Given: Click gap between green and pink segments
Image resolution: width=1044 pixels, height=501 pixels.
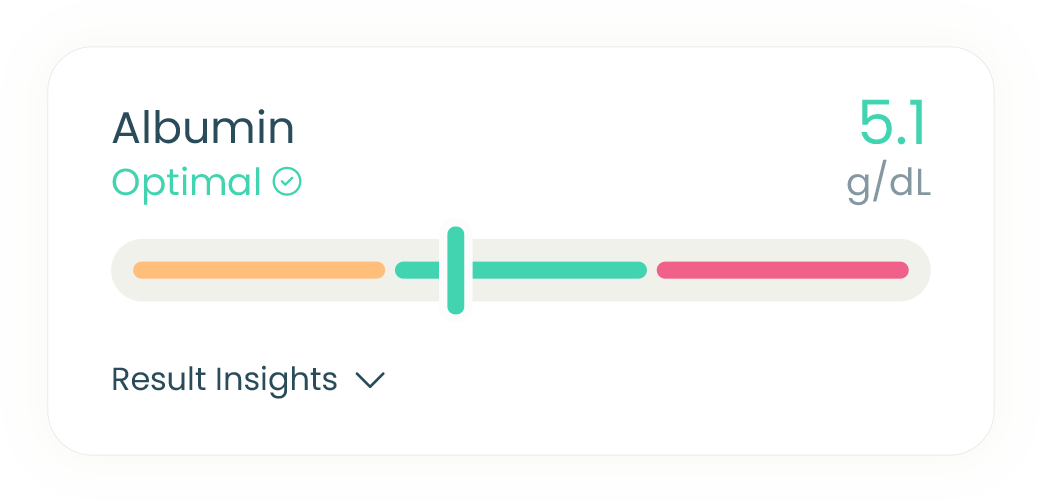Looking at the screenshot, I should tap(652, 270).
